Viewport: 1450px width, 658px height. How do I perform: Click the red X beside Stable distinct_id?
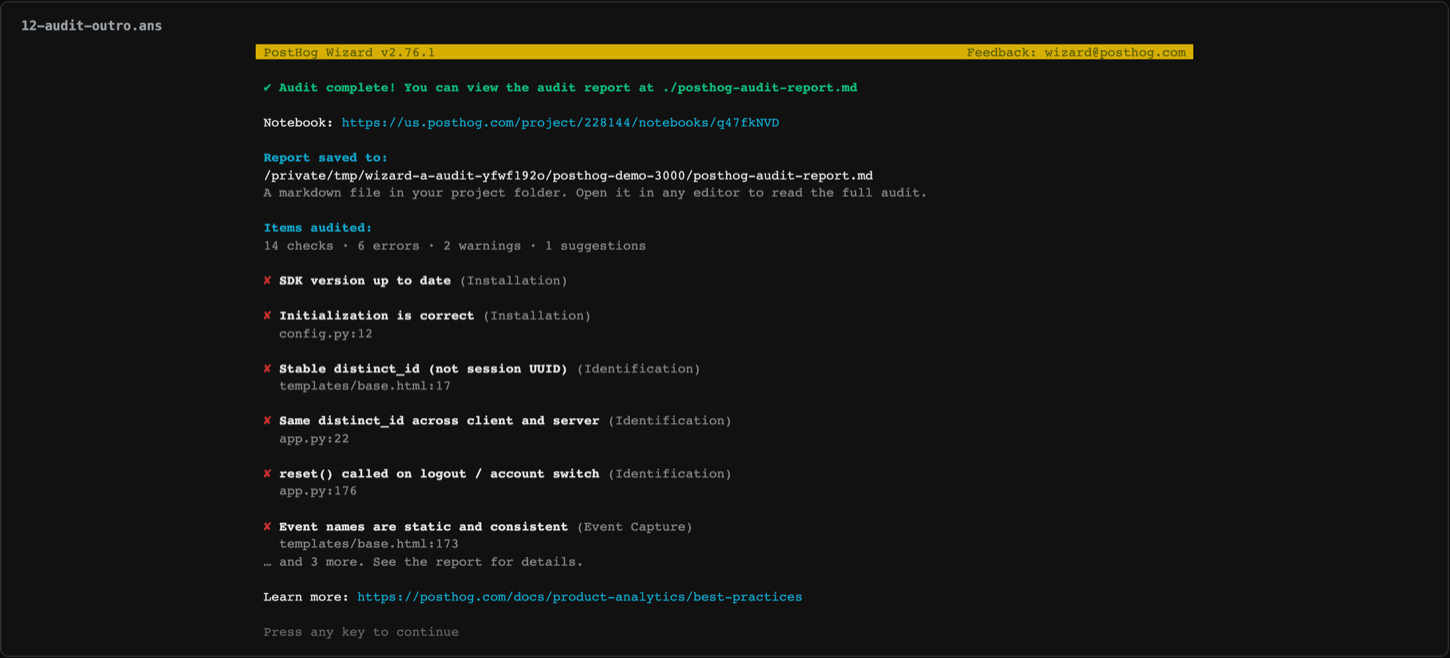pyautogui.click(x=267, y=369)
